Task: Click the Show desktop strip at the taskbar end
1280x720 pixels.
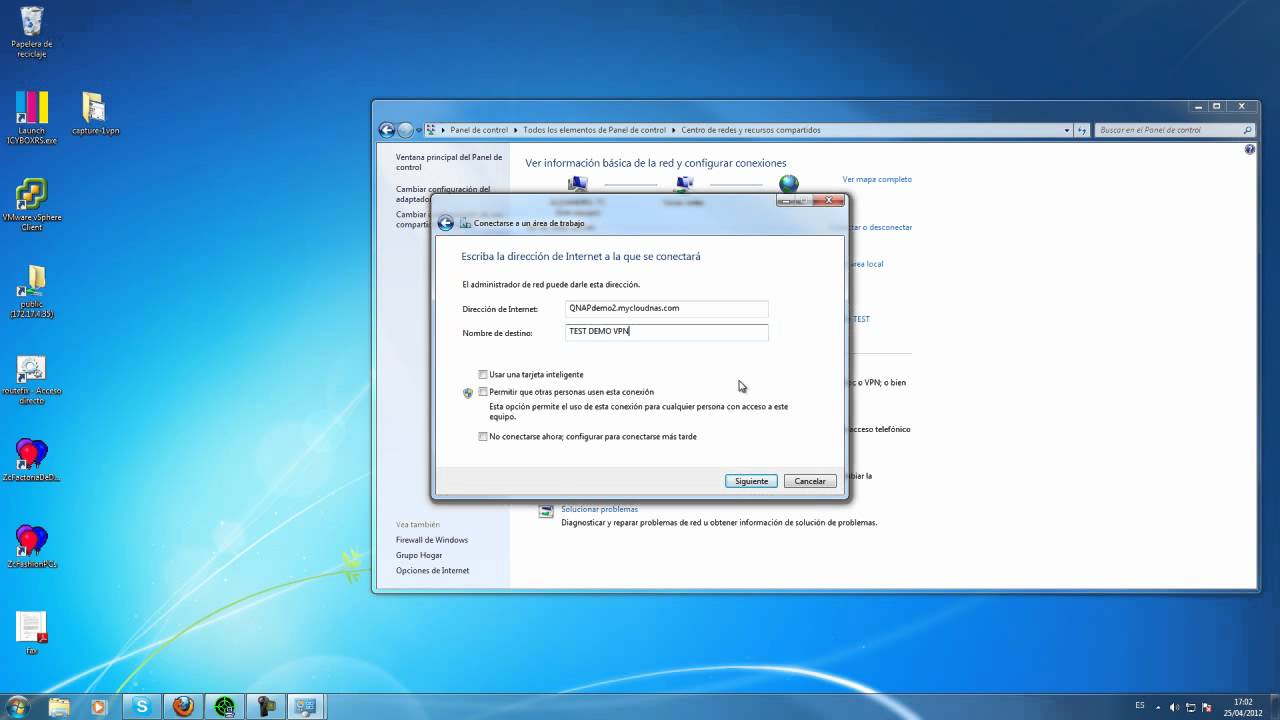Action: (1273, 707)
